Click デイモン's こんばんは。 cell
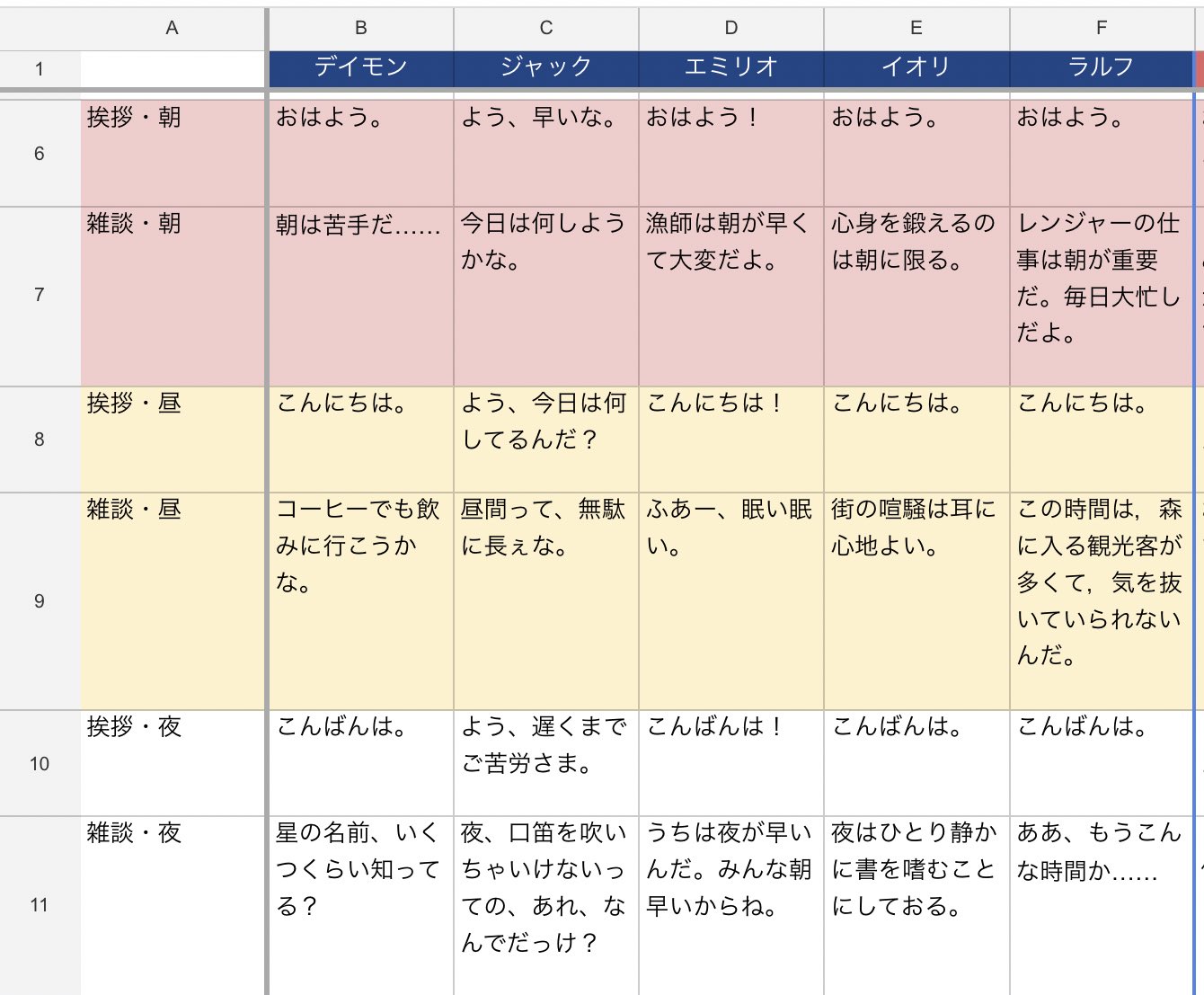The image size is (1204, 995). coord(361,763)
